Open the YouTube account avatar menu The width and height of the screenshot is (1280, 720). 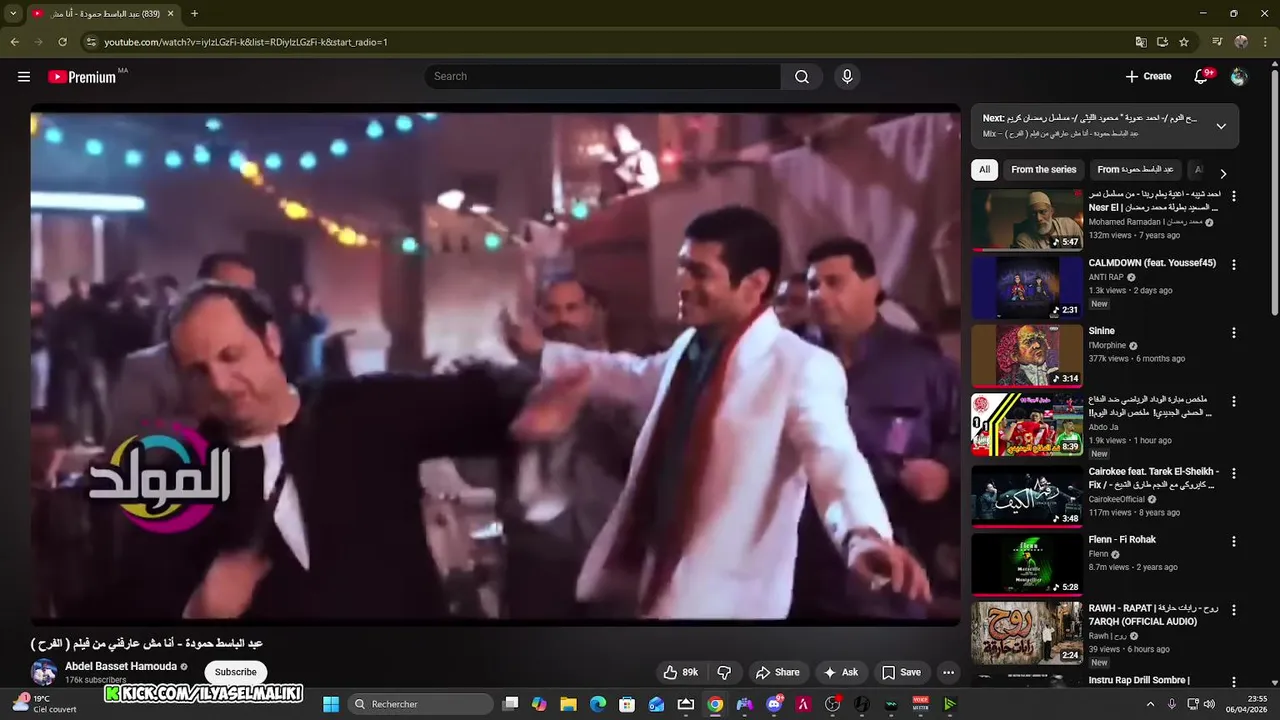[x=1239, y=77]
